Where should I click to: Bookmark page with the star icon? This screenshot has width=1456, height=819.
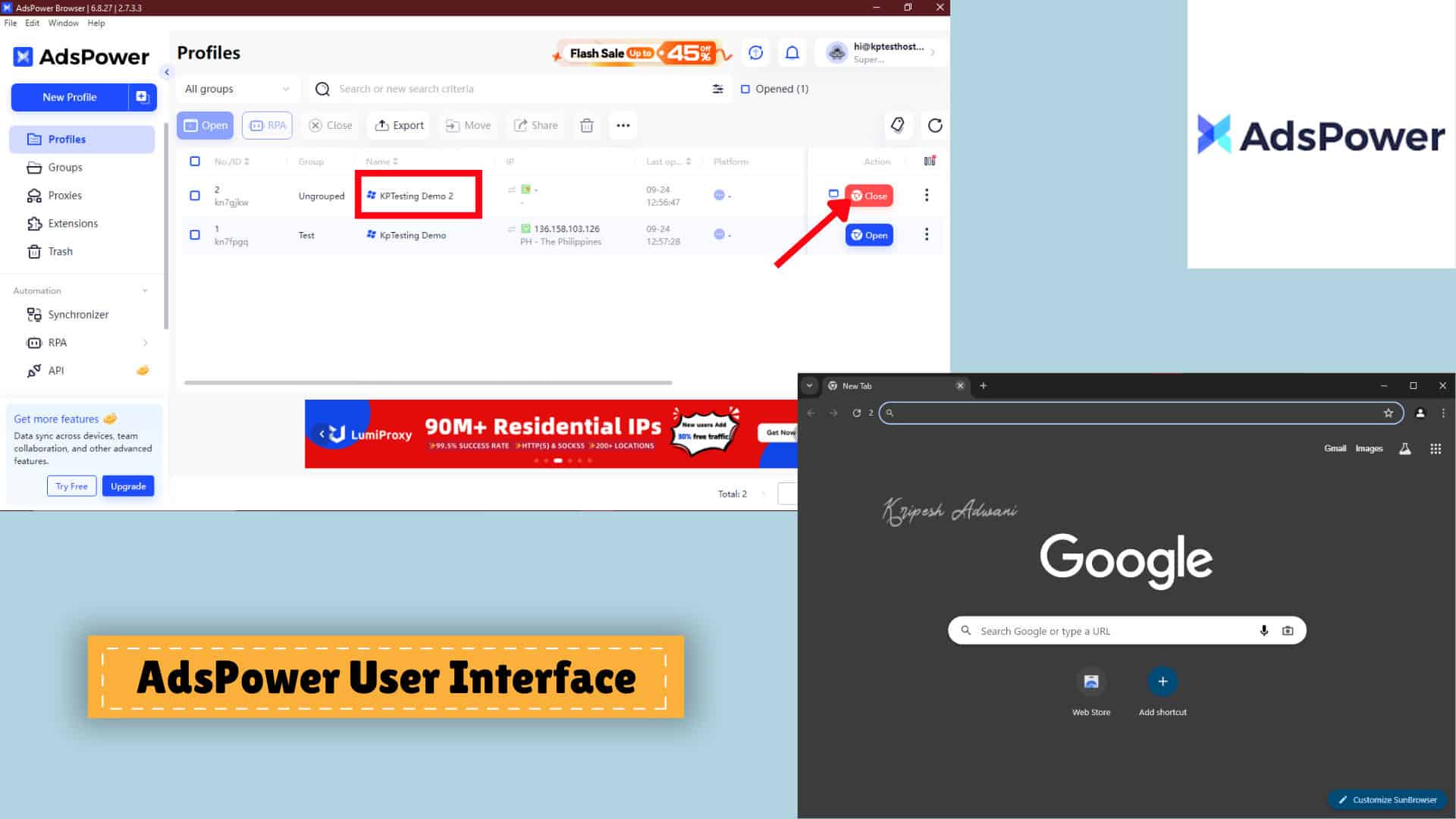[1388, 413]
